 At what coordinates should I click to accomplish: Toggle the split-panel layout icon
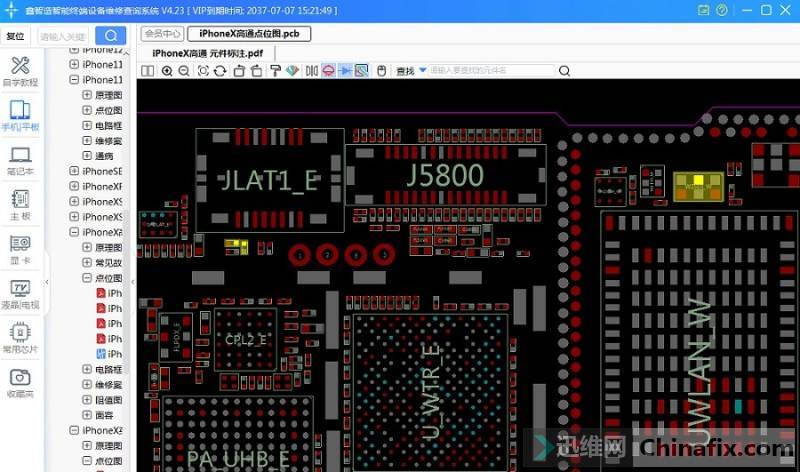tap(148, 71)
